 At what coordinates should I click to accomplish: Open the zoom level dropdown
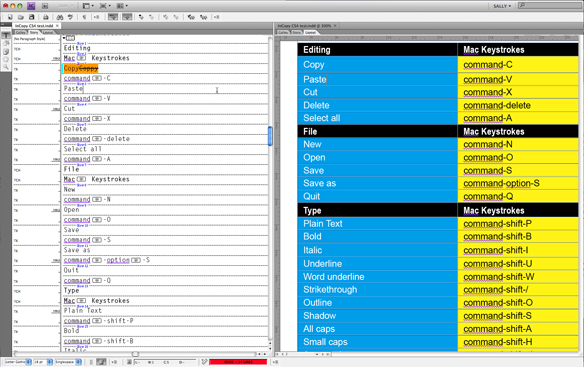click(66, 6)
